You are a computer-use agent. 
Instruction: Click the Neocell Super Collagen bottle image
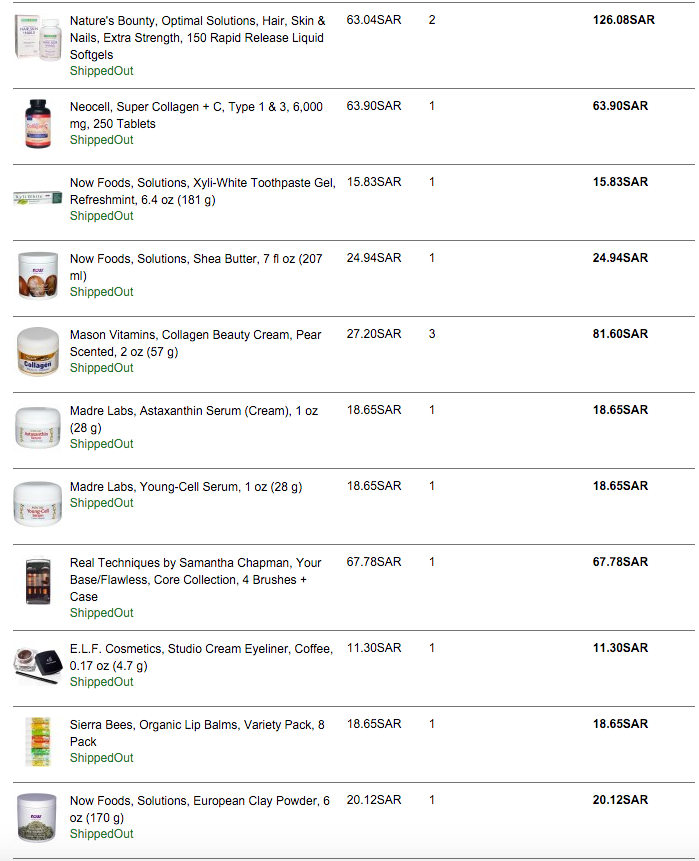(38, 124)
